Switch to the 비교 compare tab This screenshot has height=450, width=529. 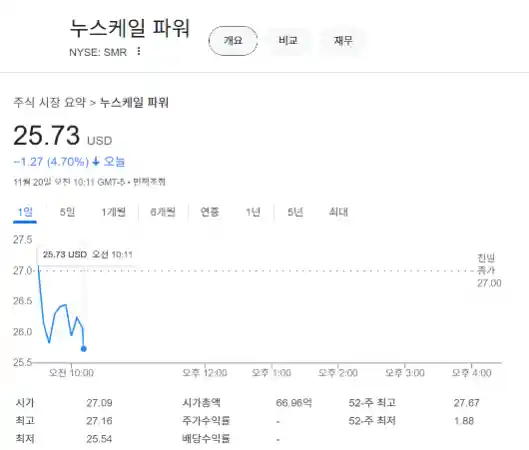[x=288, y=41]
